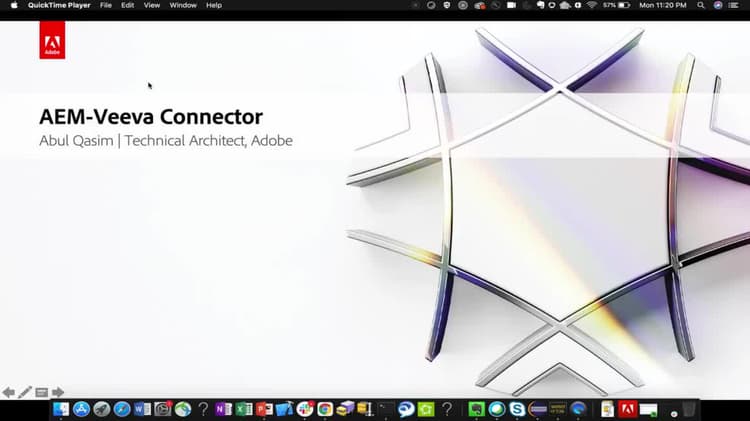The image size is (750, 421).
Task: Open the Trash in the Dock
Action: (689, 410)
